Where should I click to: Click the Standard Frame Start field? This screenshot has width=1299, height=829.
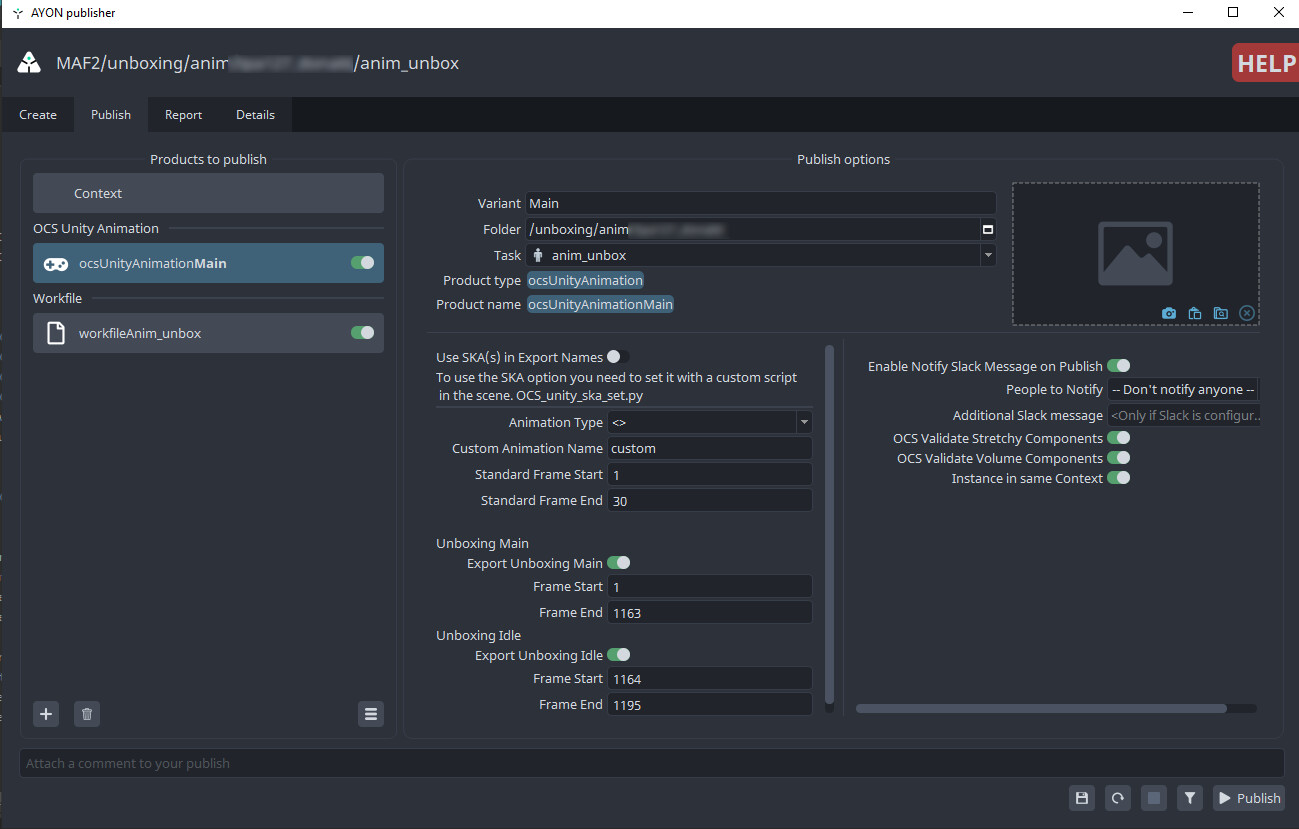coord(709,474)
